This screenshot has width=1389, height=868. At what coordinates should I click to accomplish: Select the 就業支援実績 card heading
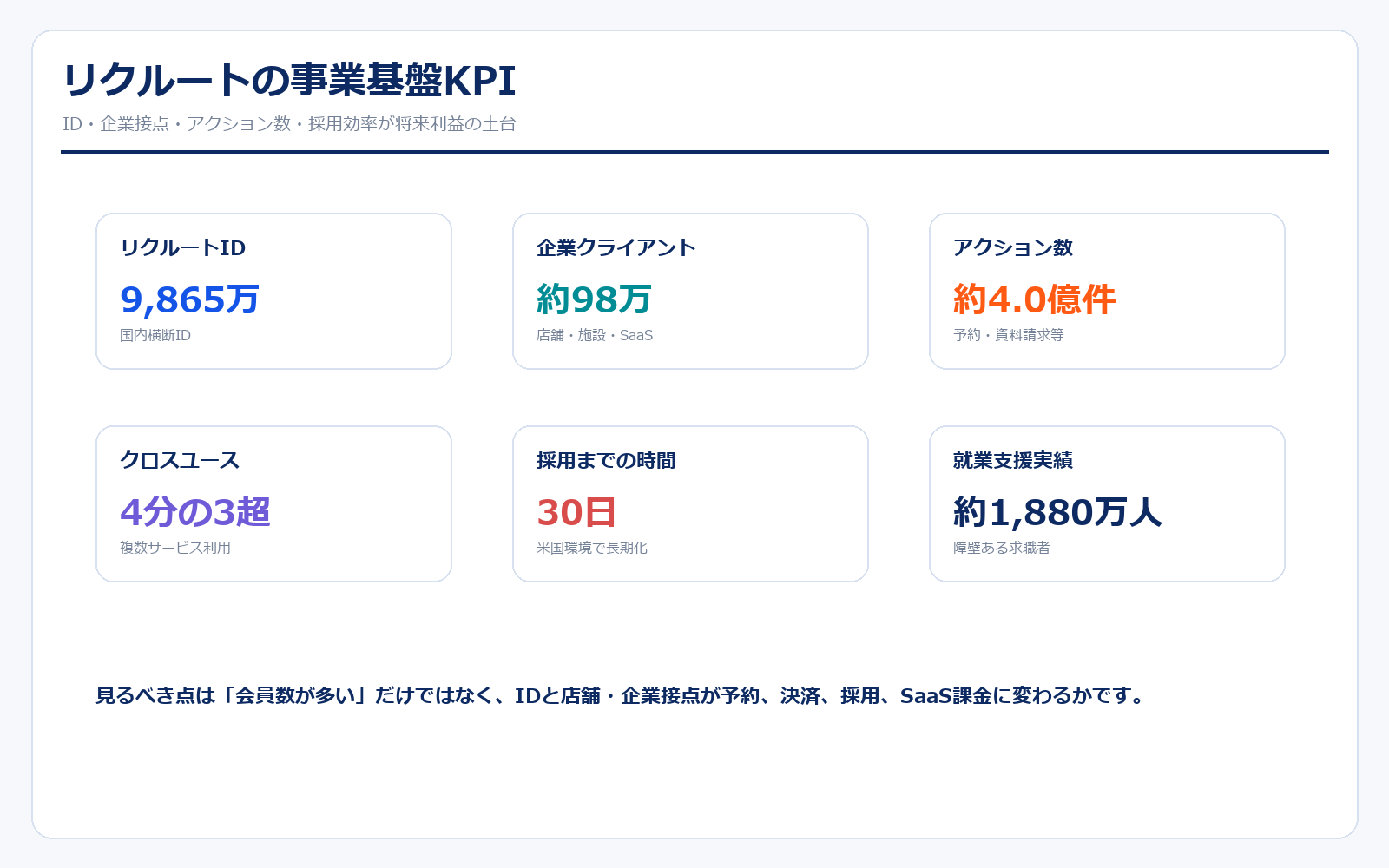pos(1013,461)
